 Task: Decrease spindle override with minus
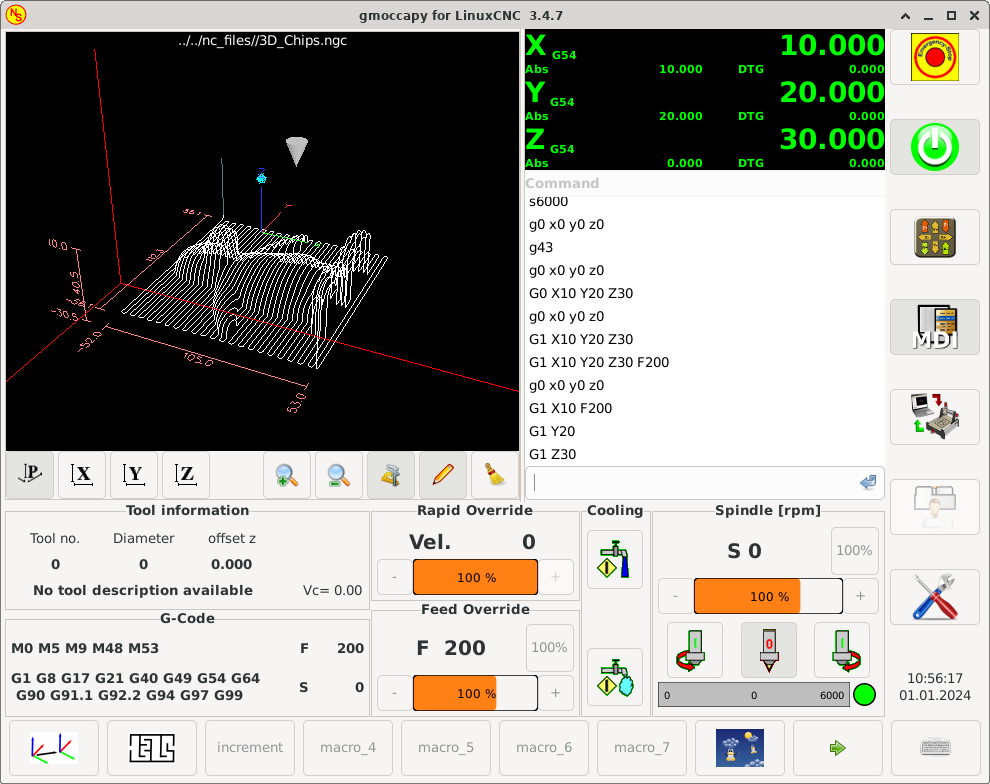click(x=676, y=596)
